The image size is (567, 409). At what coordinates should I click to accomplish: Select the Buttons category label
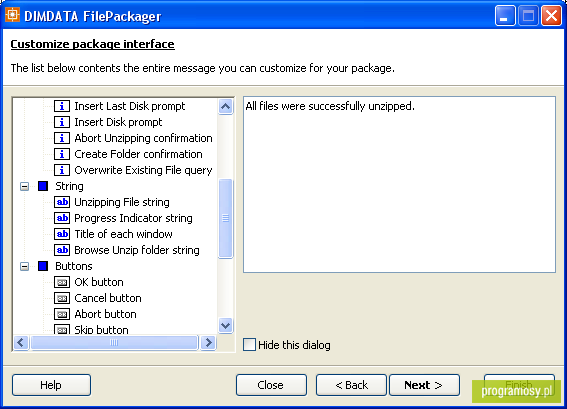click(74, 266)
